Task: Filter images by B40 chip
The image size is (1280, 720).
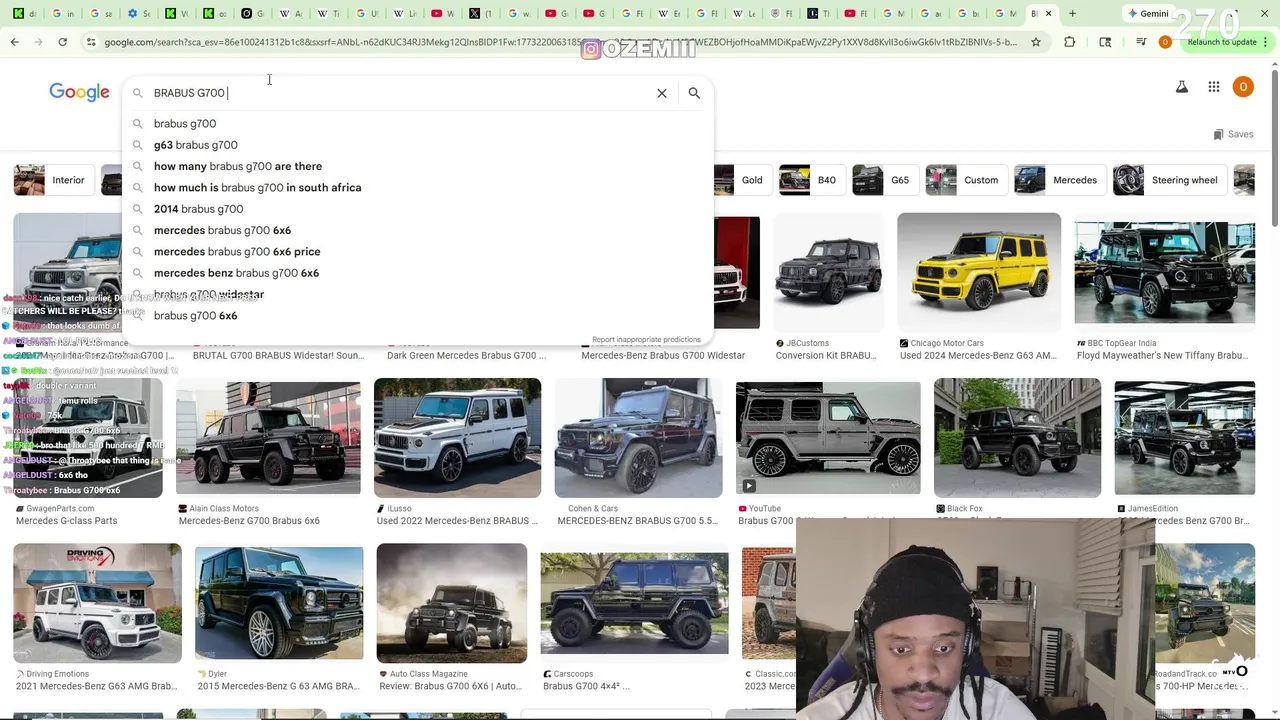Action: (811, 180)
